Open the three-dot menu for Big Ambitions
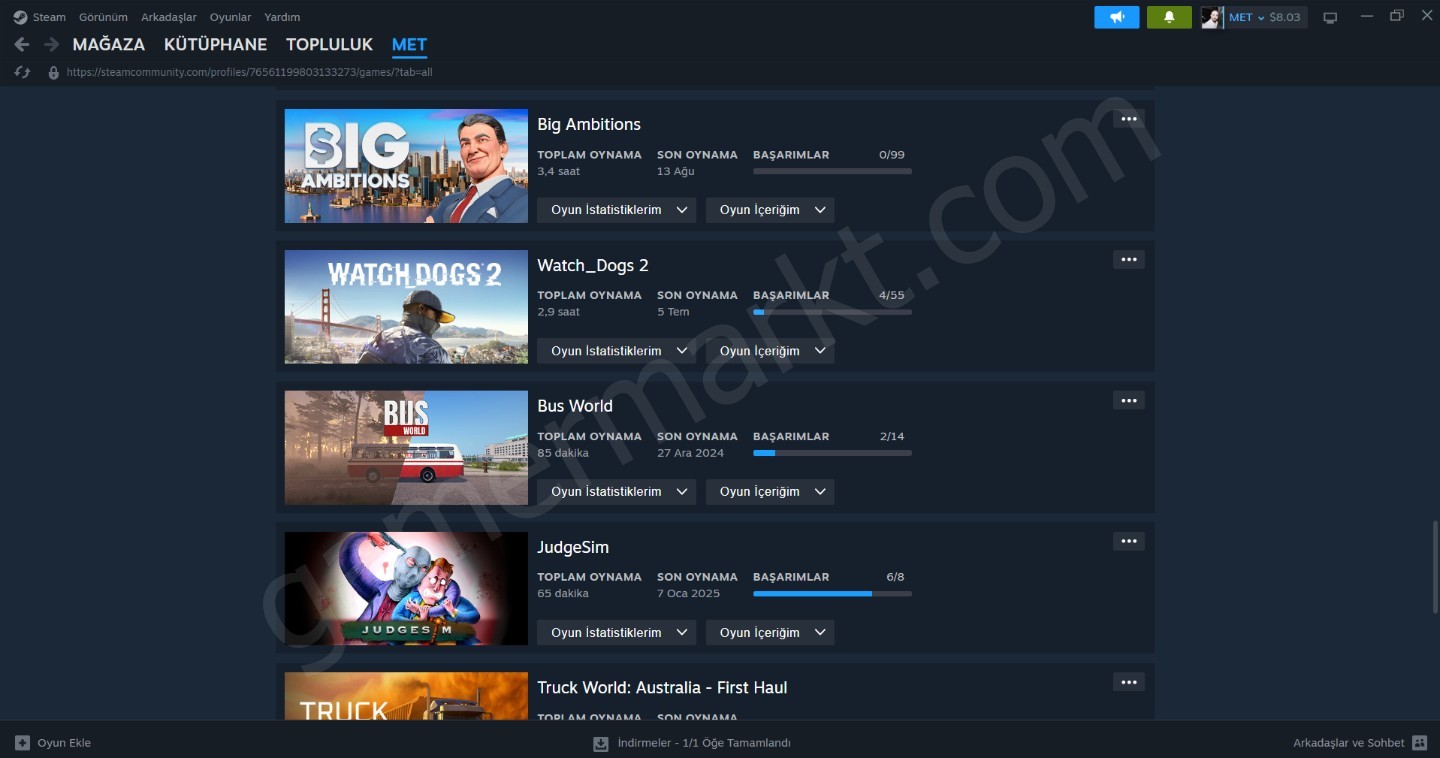The height and width of the screenshot is (758, 1440). [1129, 119]
